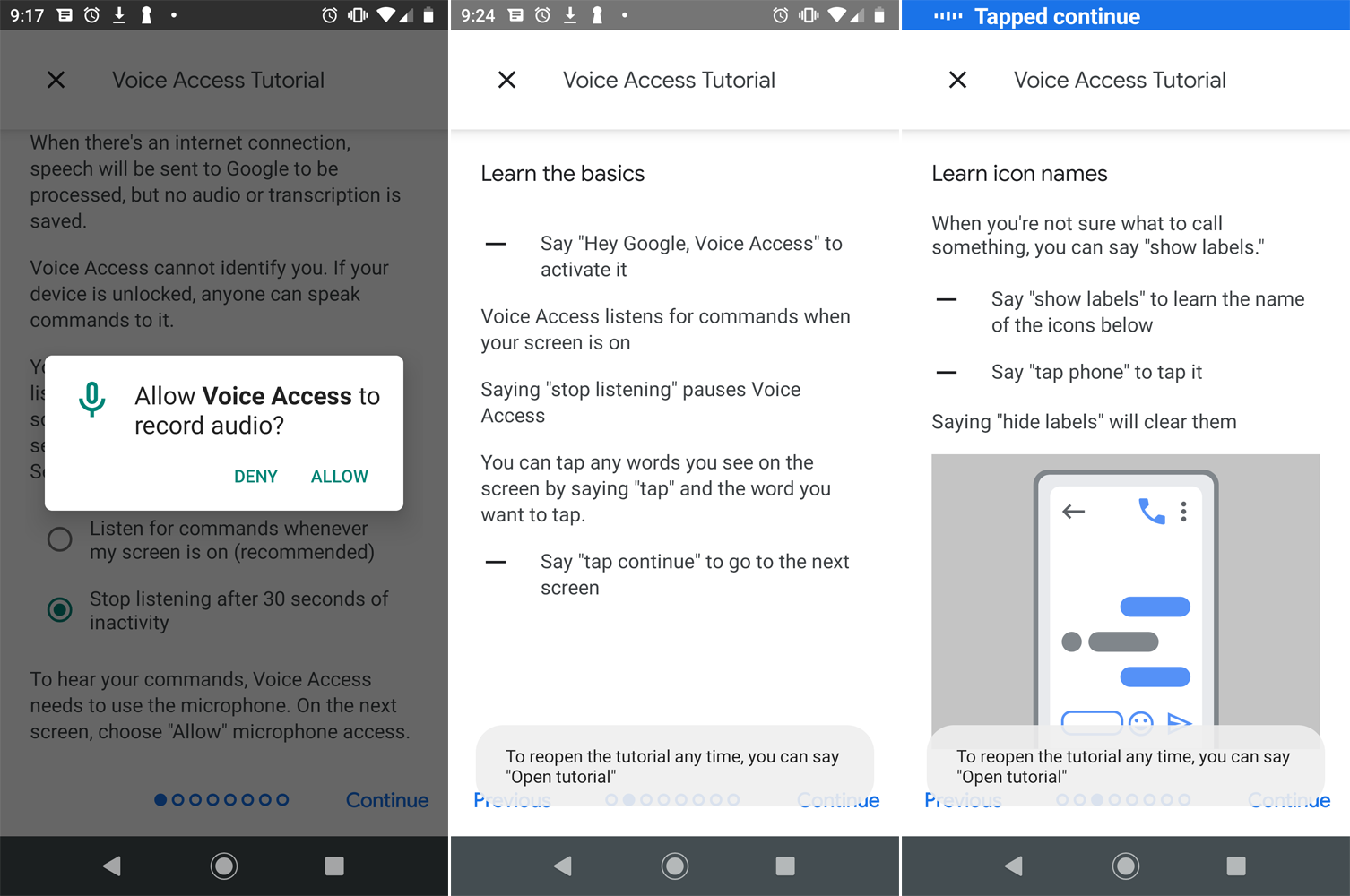Tap 'Say "tap continue" to go to the next screen'
The width and height of the screenshot is (1350, 896).
(x=695, y=574)
